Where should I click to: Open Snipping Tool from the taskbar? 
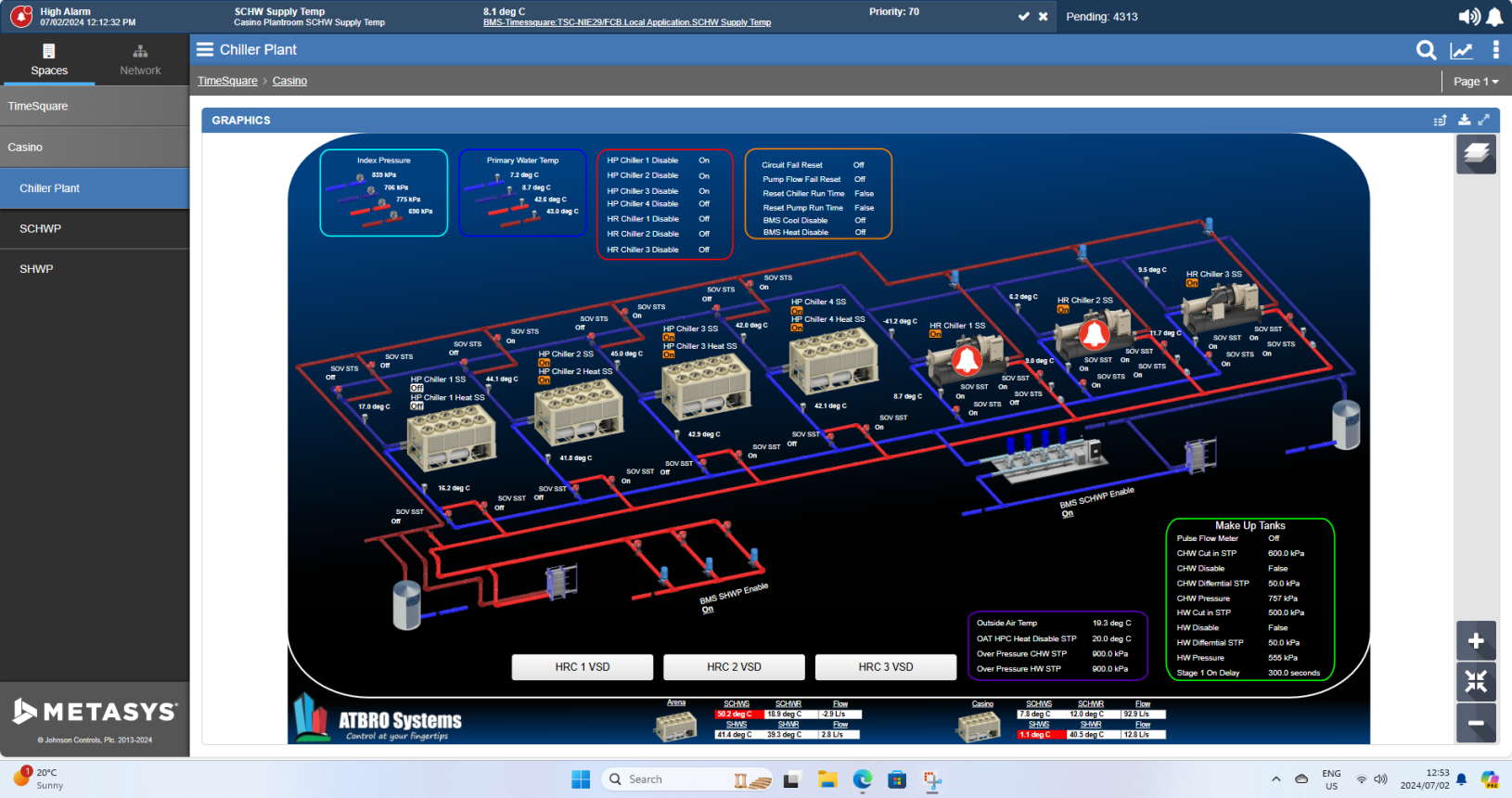click(932, 779)
